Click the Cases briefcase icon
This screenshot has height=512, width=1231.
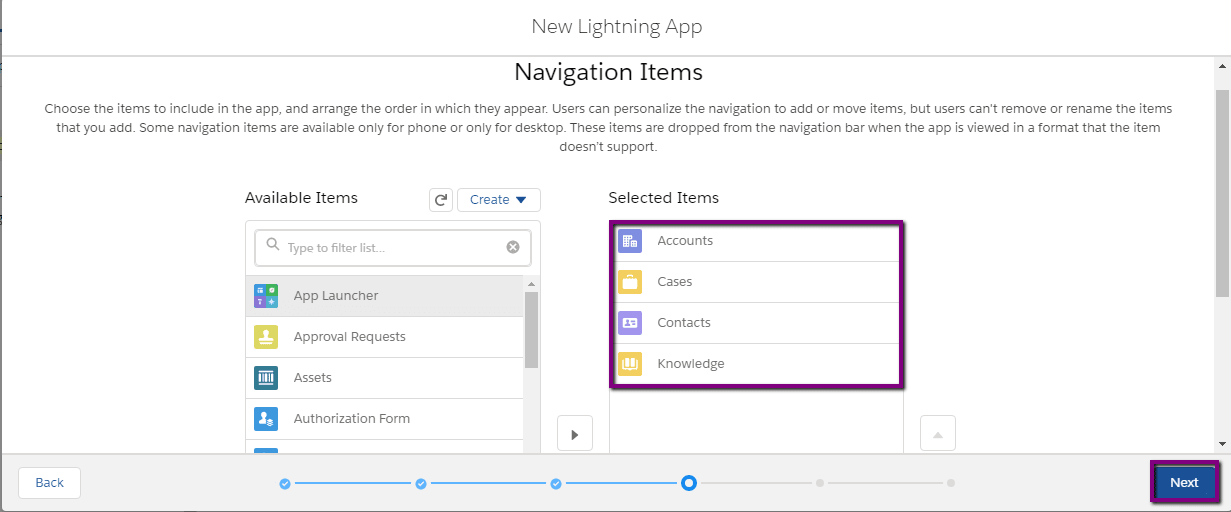click(x=630, y=282)
